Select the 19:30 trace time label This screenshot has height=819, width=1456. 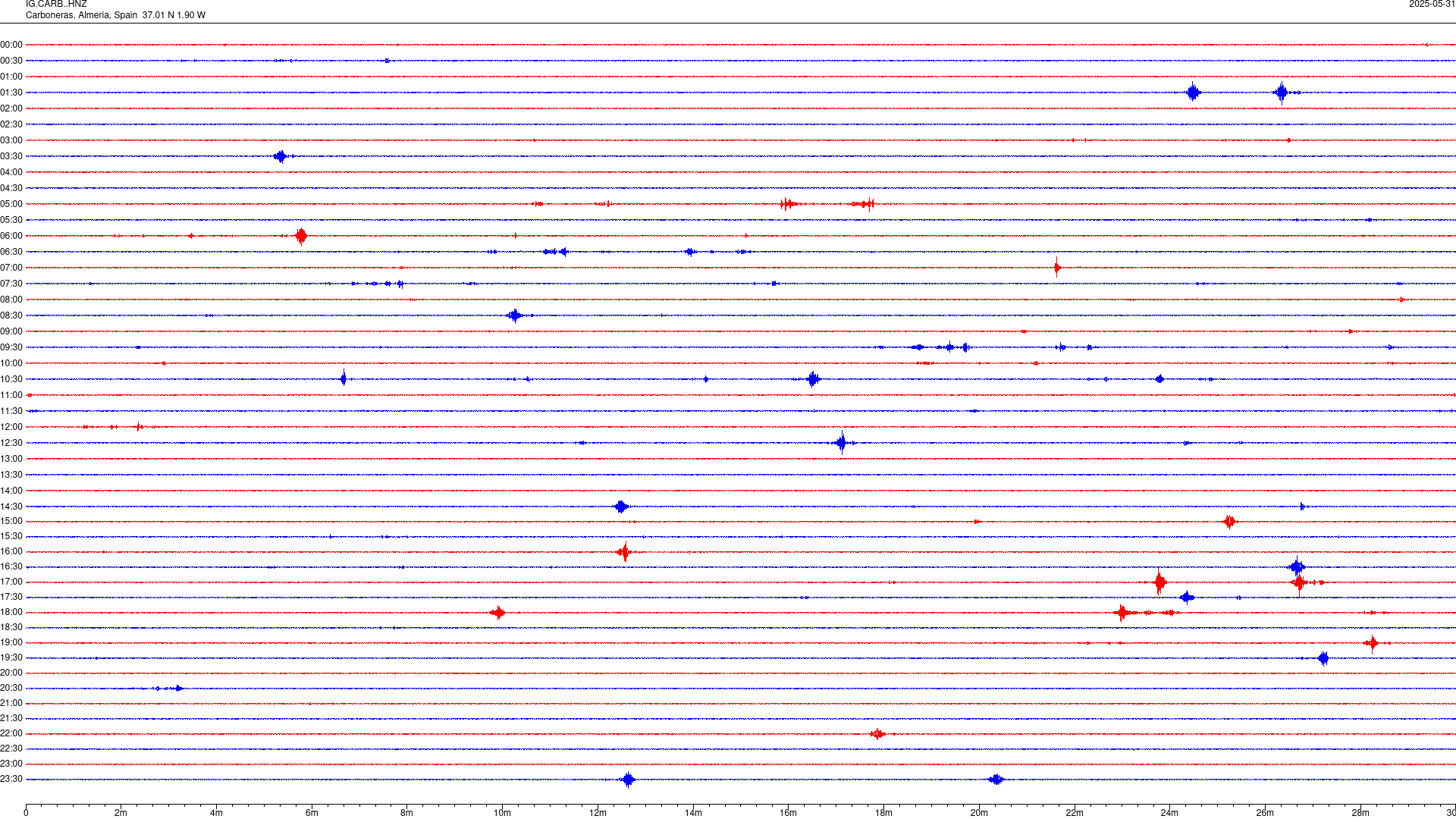click(11, 657)
